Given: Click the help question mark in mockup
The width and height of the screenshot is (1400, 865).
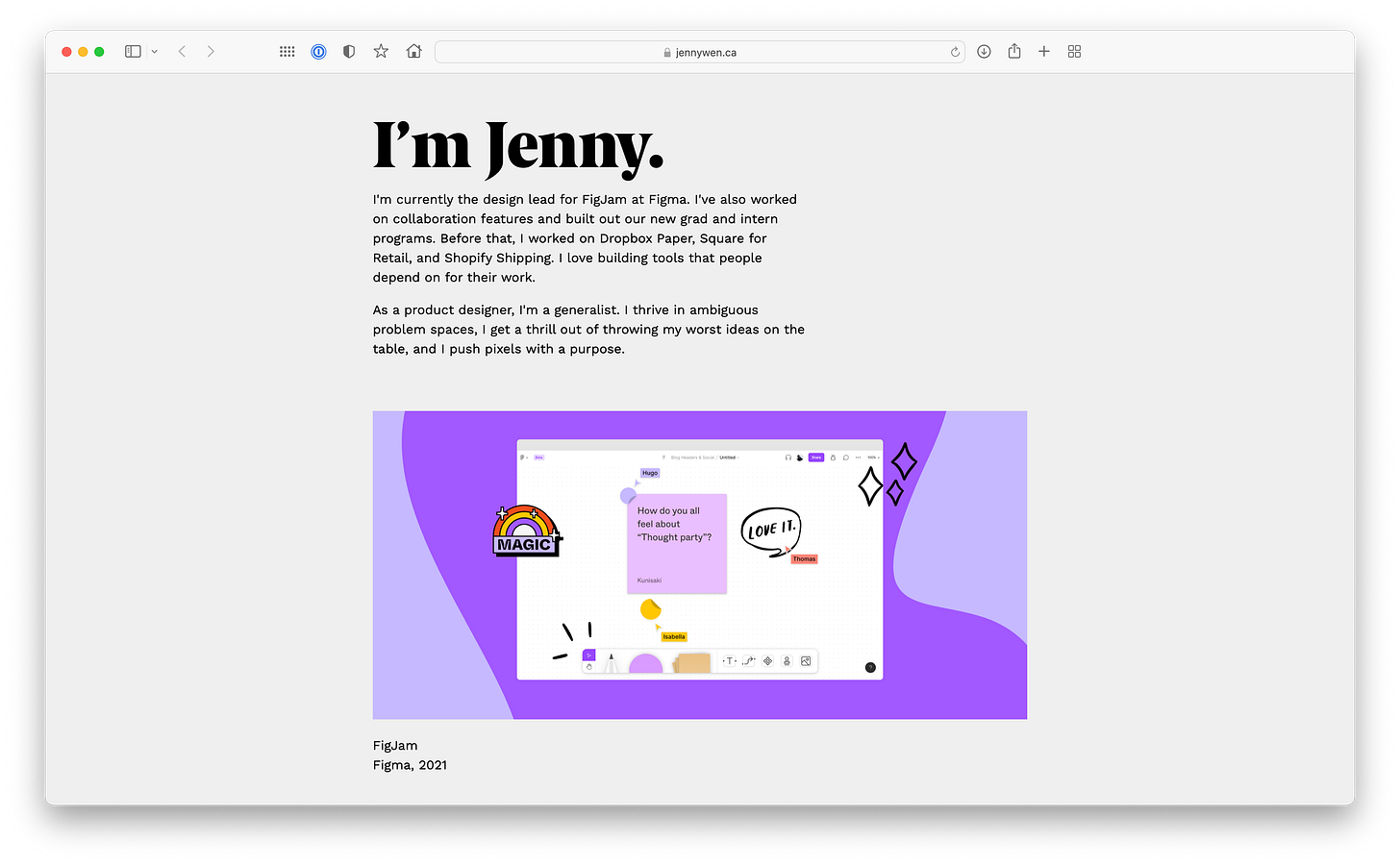Looking at the screenshot, I should click(870, 667).
